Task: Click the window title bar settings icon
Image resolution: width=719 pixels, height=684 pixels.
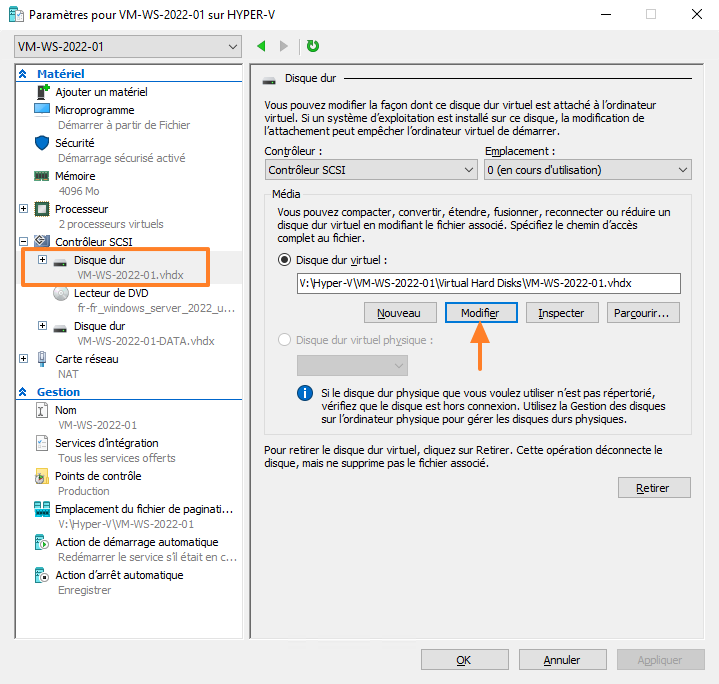Action: 16,15
